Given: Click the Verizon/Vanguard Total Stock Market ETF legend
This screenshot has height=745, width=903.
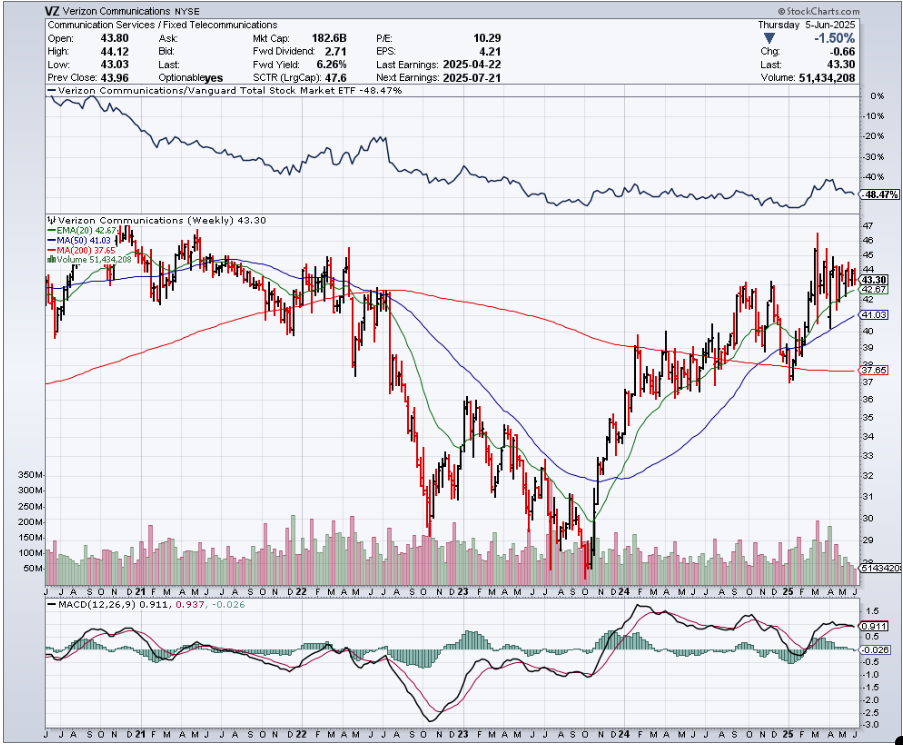Looking at the screenshot, I should point(225,90).
